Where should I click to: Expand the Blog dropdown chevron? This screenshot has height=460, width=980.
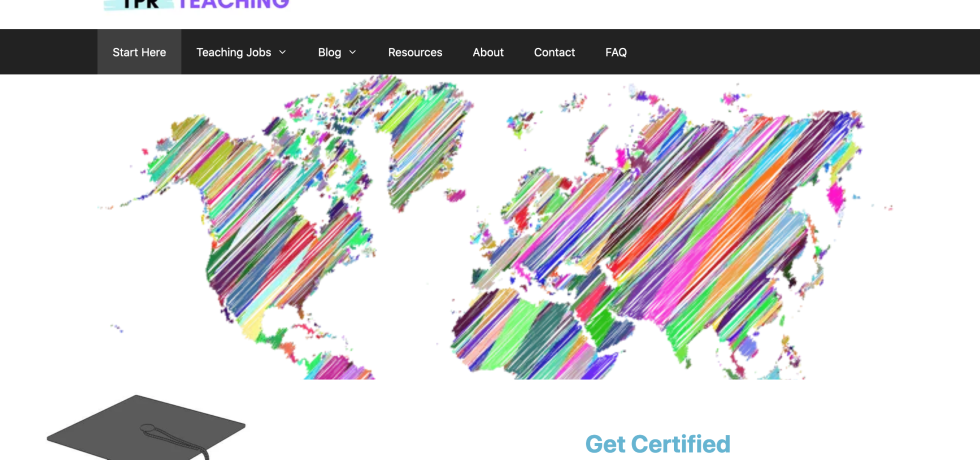point(352,52)
